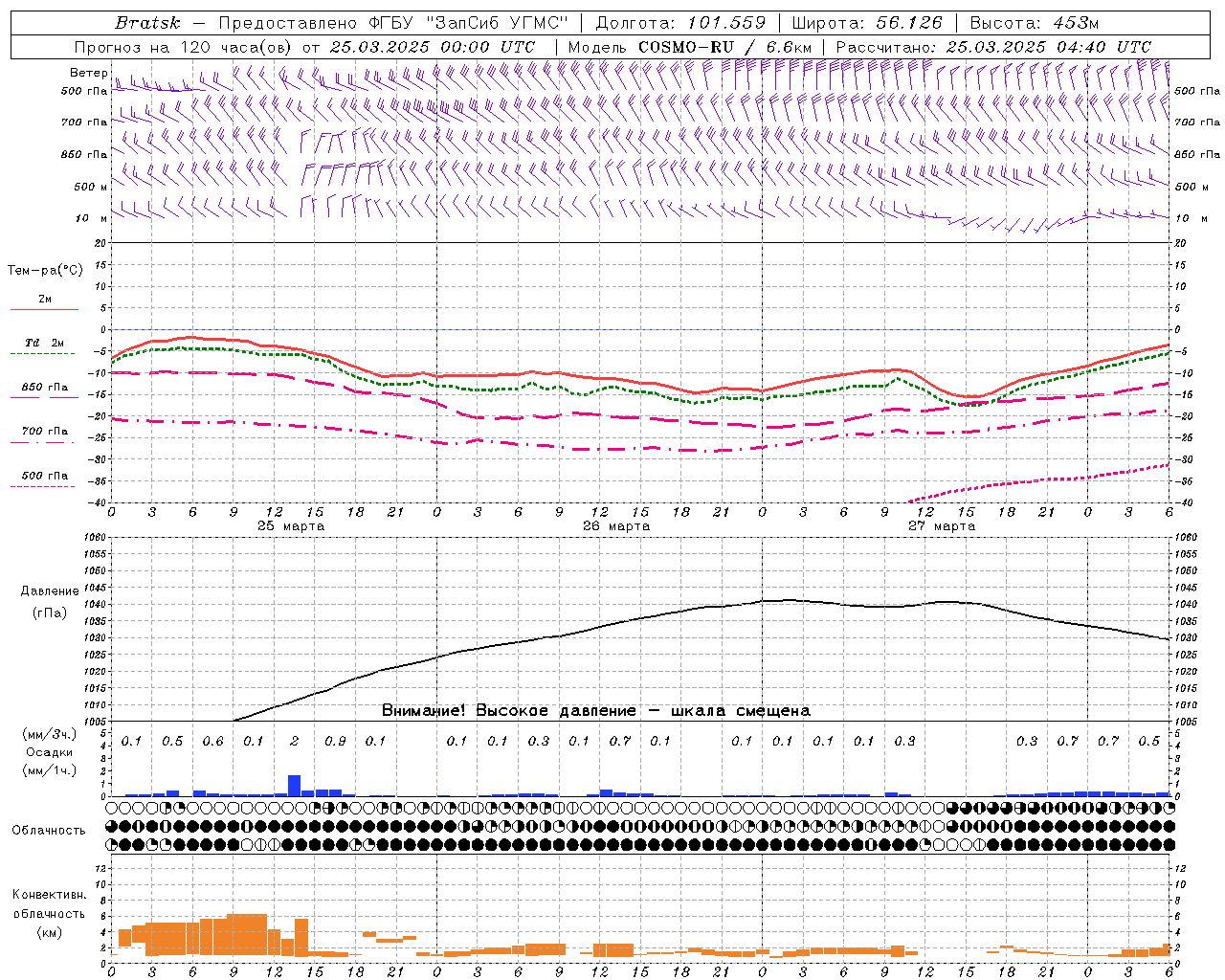Click 'Предоставлено ФГБУ "ЗапСиб УГМС"' text
Viewport: 1225px width, 980px height.
[x=393, y=23]
